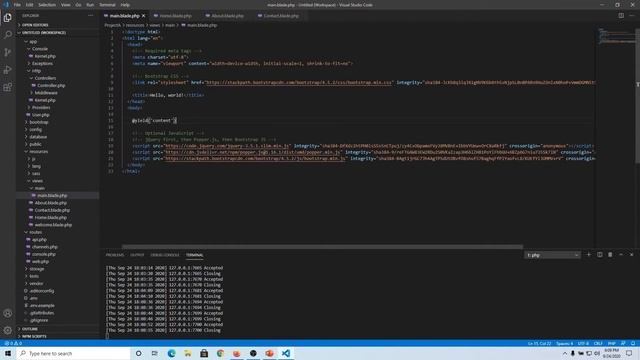This screenshot has width=640, height=360.
Task: Click the errors and warnings status indicator
Action: 13,343
